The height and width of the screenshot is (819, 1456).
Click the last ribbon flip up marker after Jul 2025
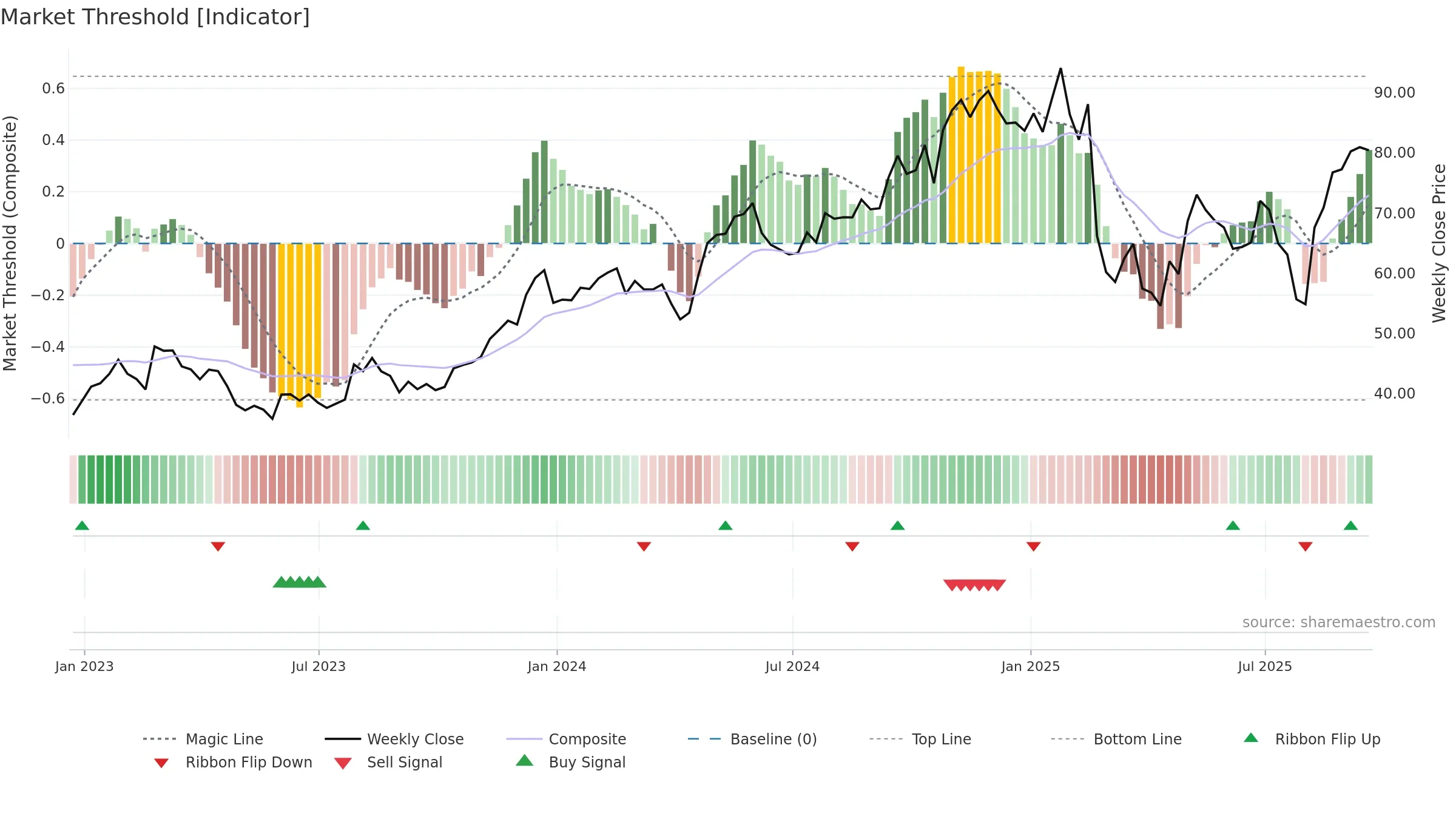[x=1350, y=525]
